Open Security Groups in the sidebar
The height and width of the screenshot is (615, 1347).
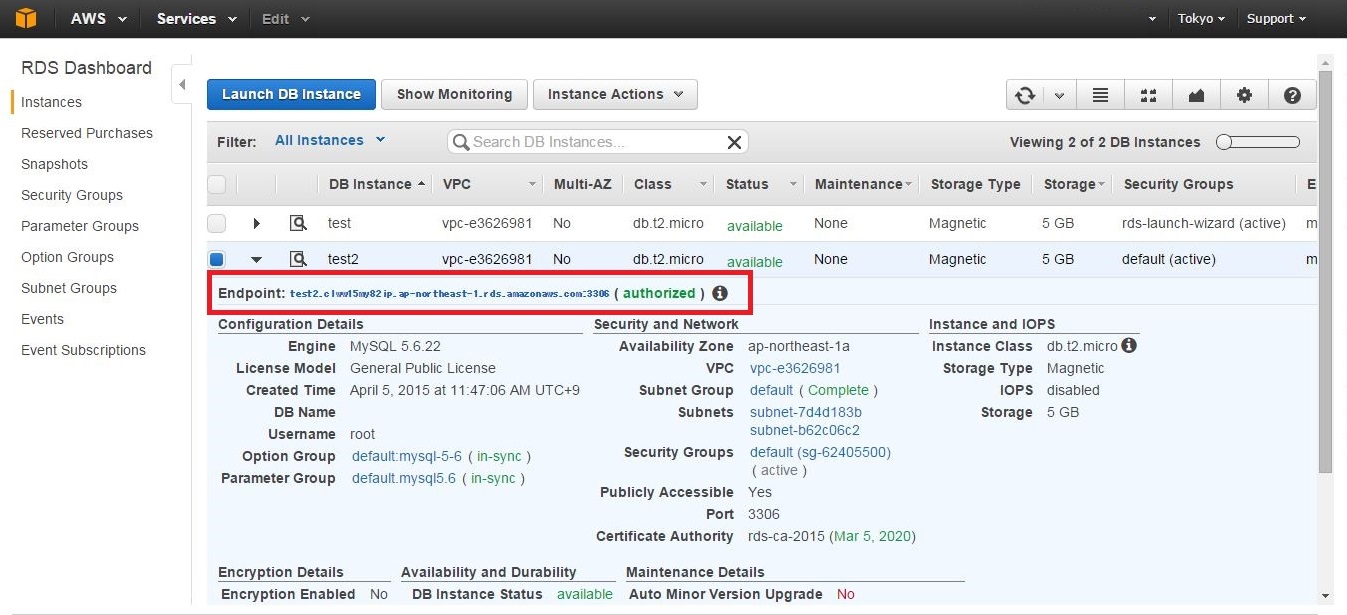[x=72, y=195]
